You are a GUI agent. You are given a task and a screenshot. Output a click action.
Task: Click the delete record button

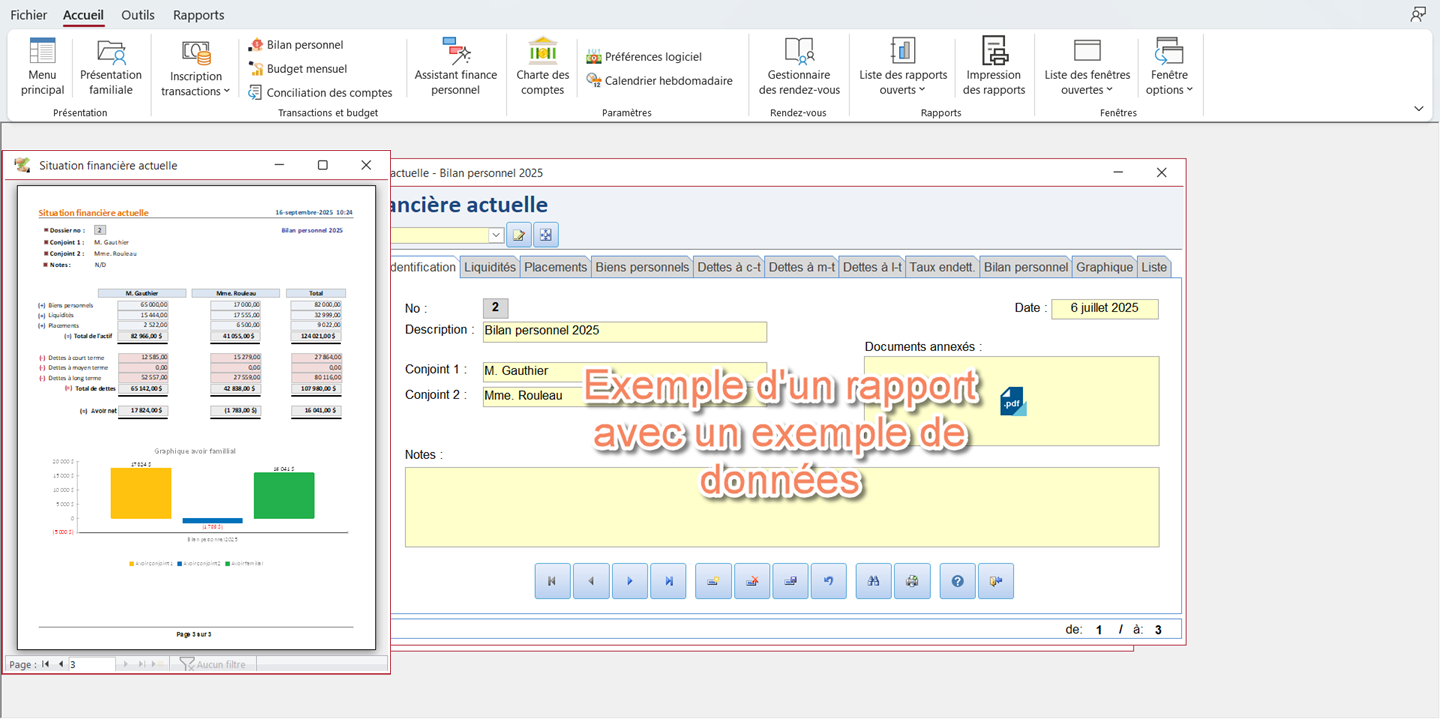[752, 581]
